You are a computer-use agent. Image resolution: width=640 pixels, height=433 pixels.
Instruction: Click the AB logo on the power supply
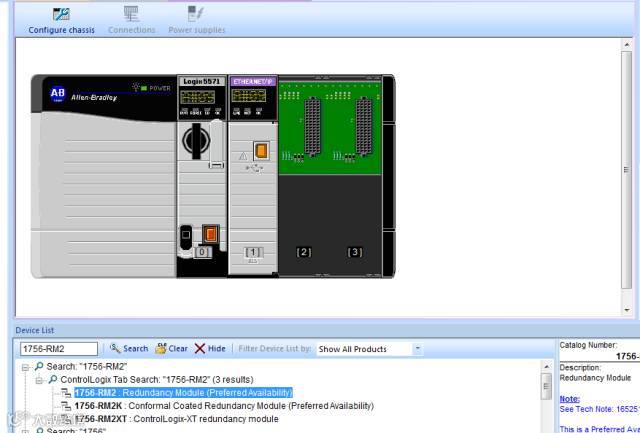tap(58, 94)
